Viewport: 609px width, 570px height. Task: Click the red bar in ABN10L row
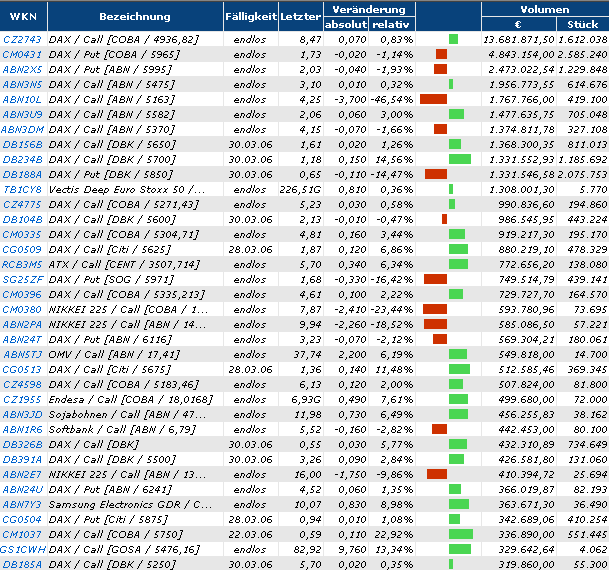[x=433, y=99]
